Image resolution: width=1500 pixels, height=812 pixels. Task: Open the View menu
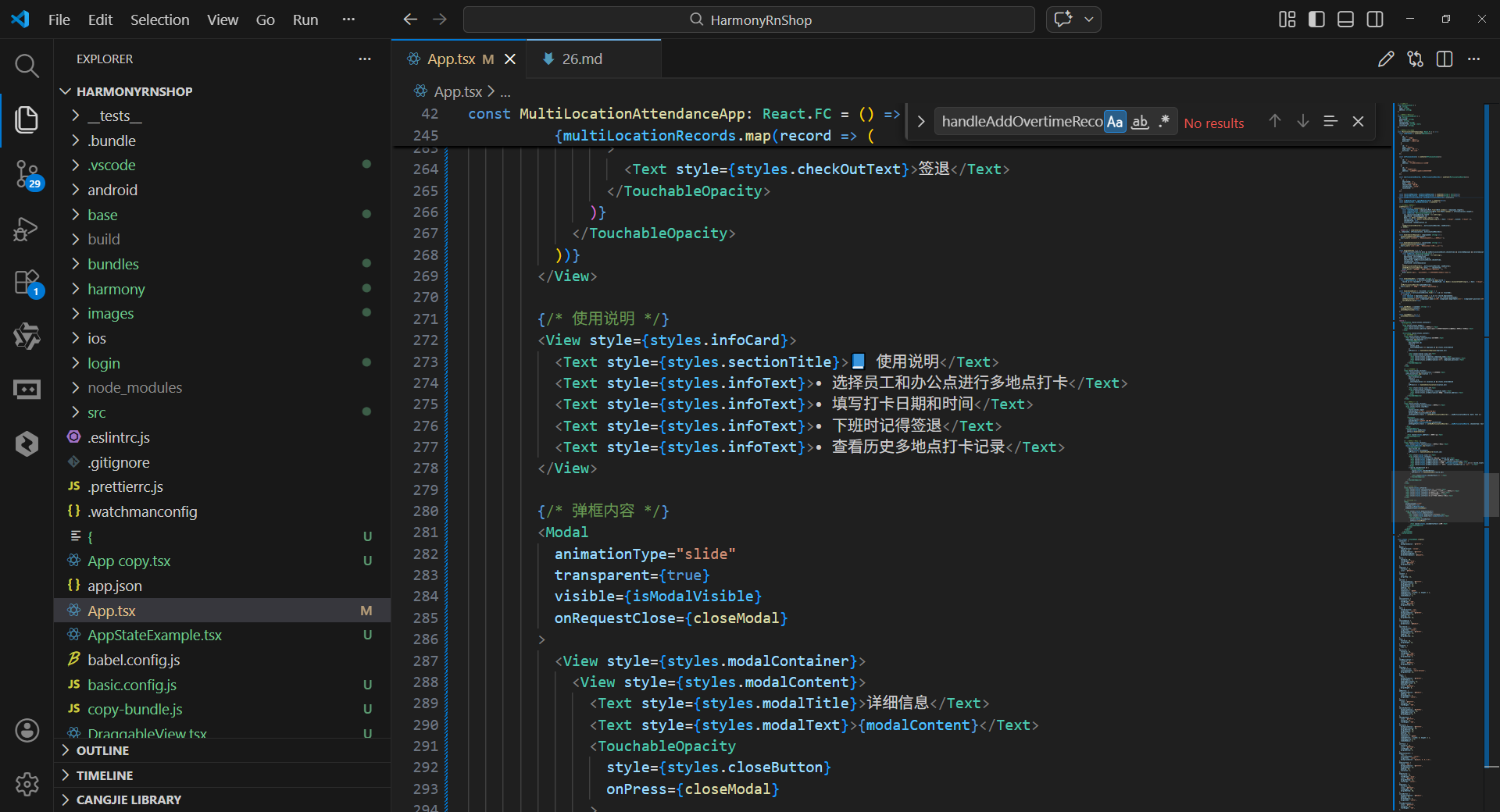223,20
